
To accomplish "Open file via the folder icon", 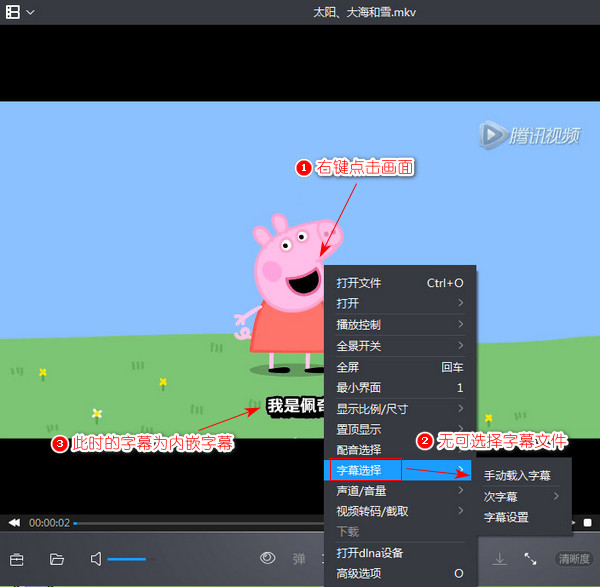I will tap(57, 559).
